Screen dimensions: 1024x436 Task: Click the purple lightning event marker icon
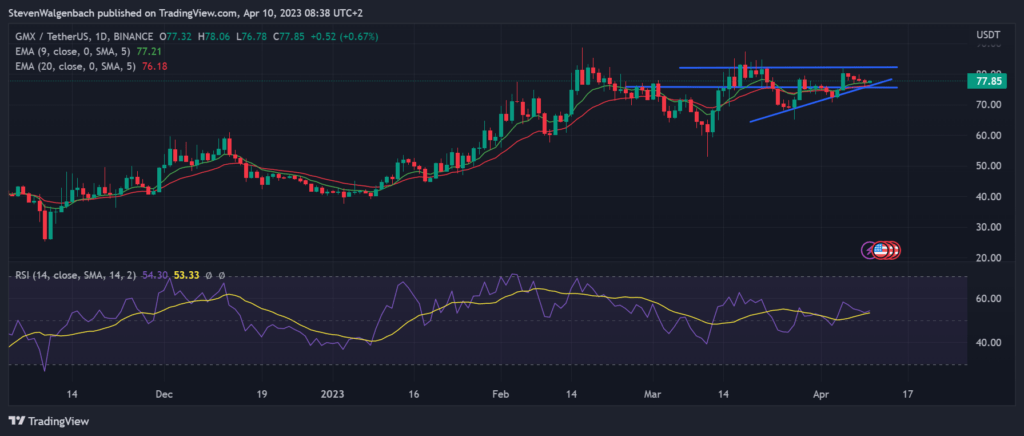869,250
